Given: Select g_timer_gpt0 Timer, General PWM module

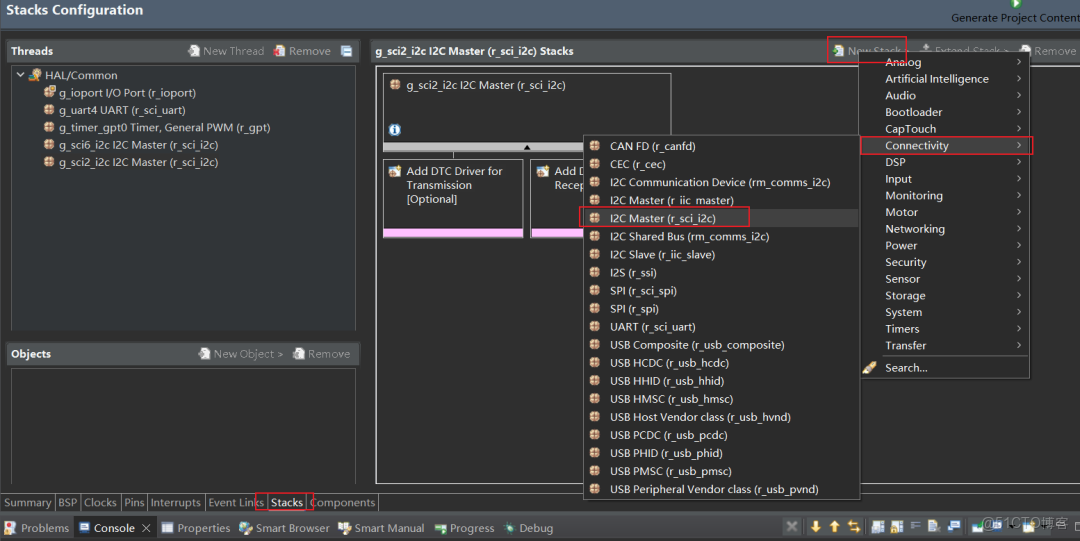Looking at the screenshot, I should click(x=156, y=127).
